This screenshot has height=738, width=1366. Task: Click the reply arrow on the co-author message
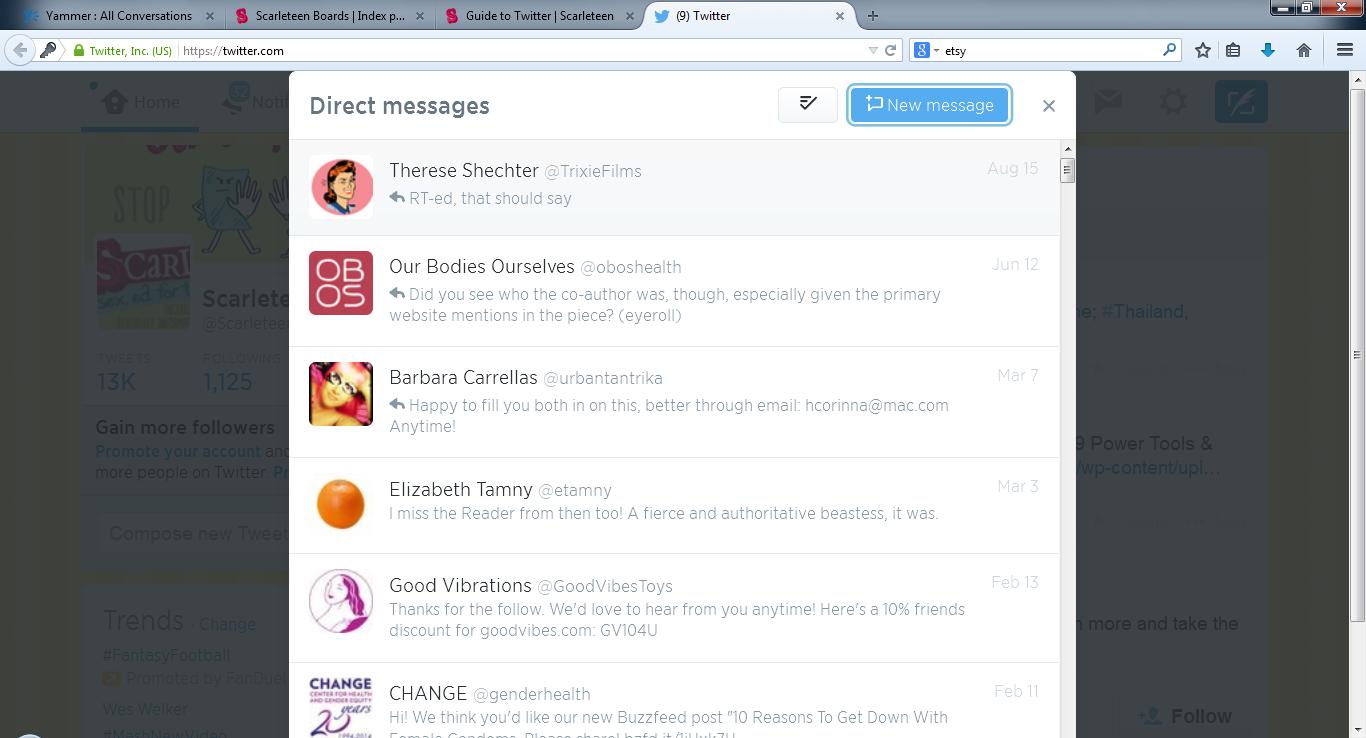397,294
